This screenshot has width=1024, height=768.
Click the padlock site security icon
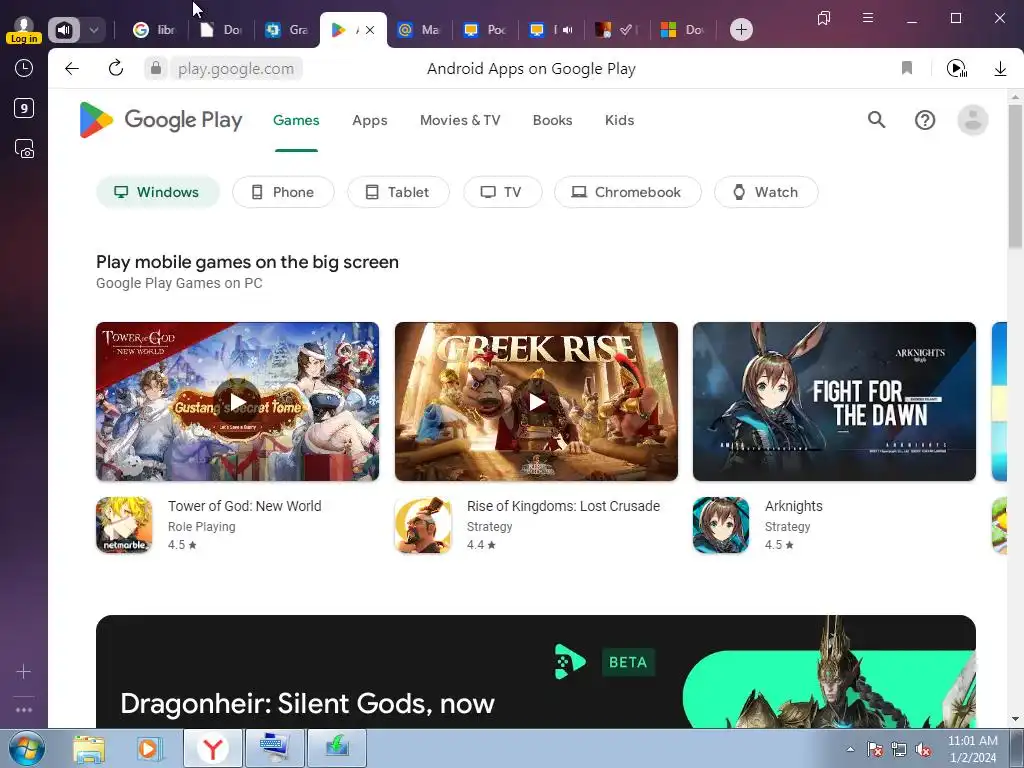click(x=155, y=68)
